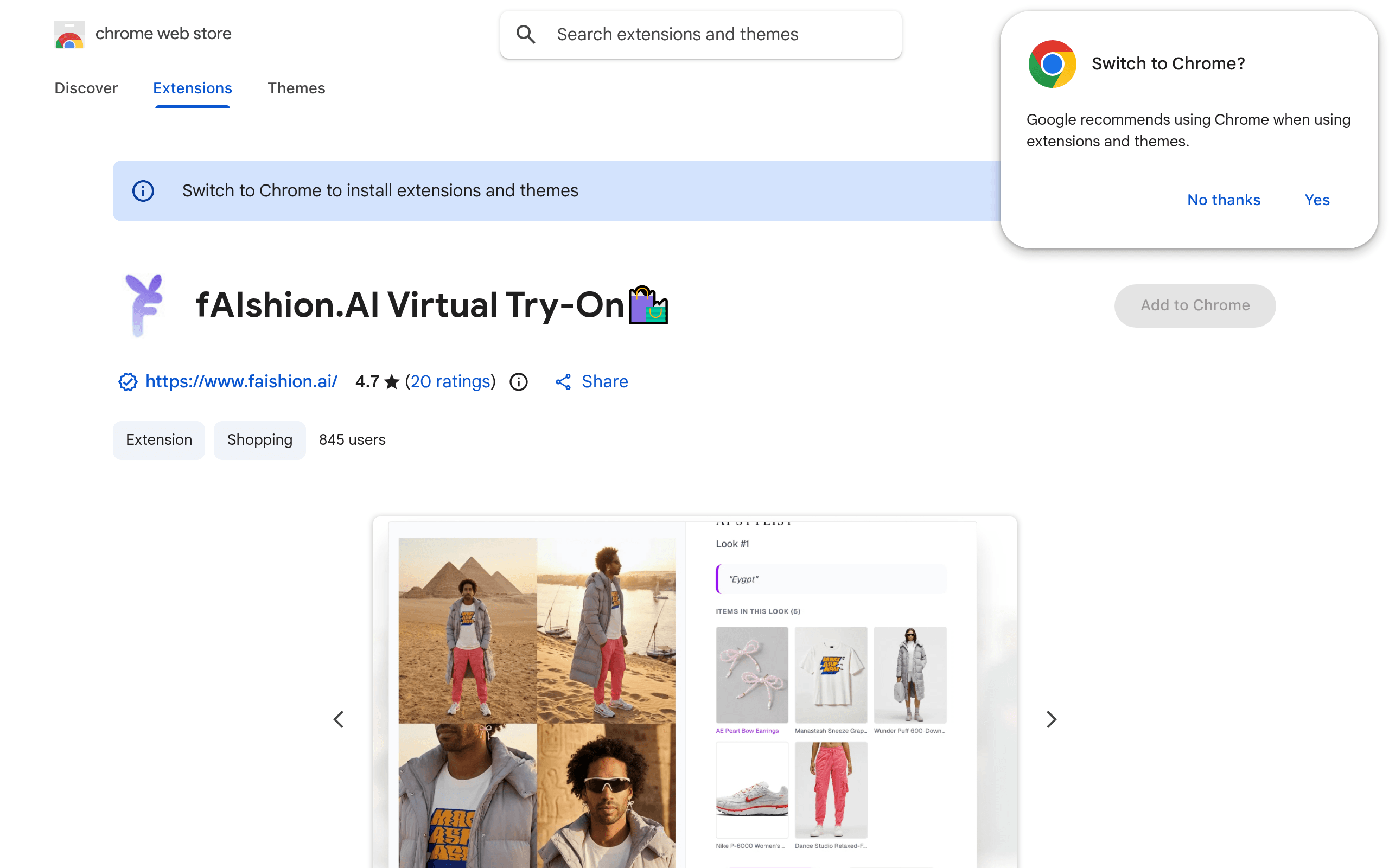Click the search magnifier icon
Screen dimensions: 1389x868
pos(526,34)
